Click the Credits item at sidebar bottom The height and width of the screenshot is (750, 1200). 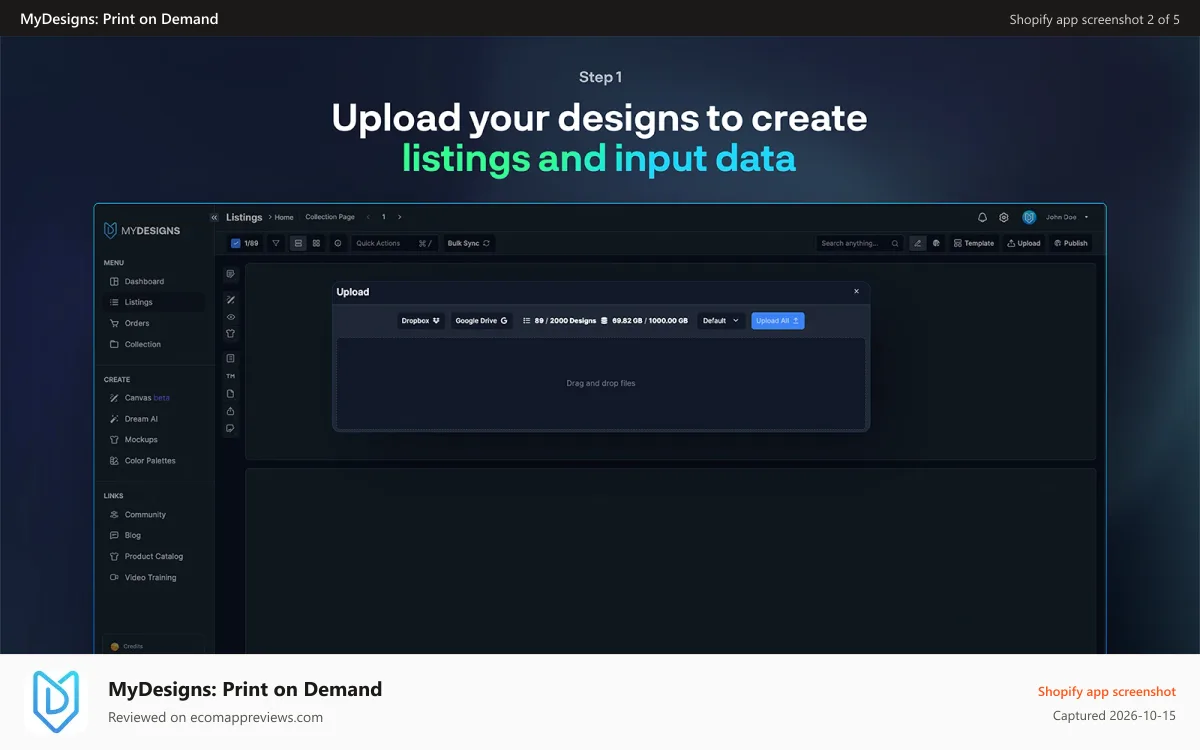[153, 646]
